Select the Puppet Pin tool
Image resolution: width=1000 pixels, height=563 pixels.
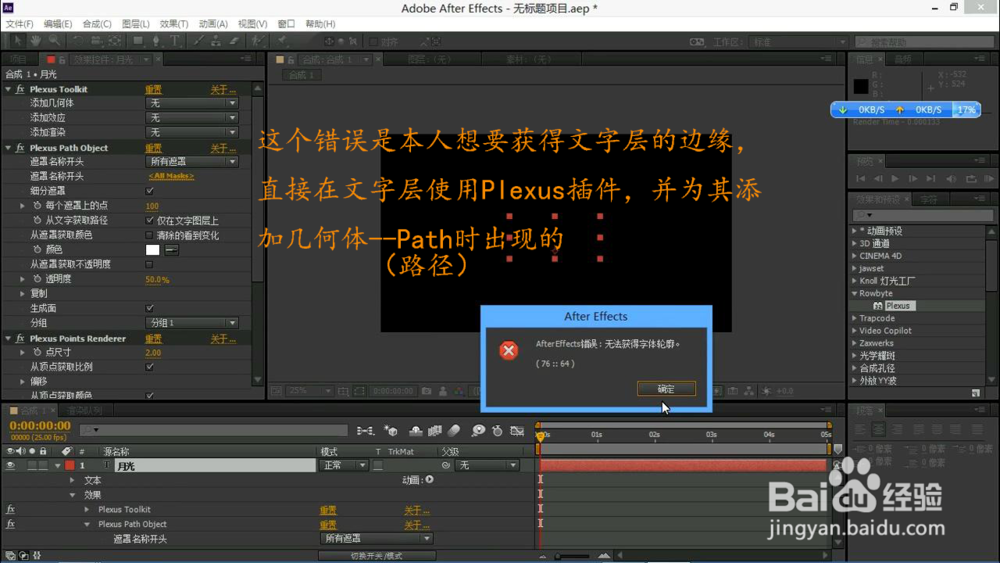[282, 41]
